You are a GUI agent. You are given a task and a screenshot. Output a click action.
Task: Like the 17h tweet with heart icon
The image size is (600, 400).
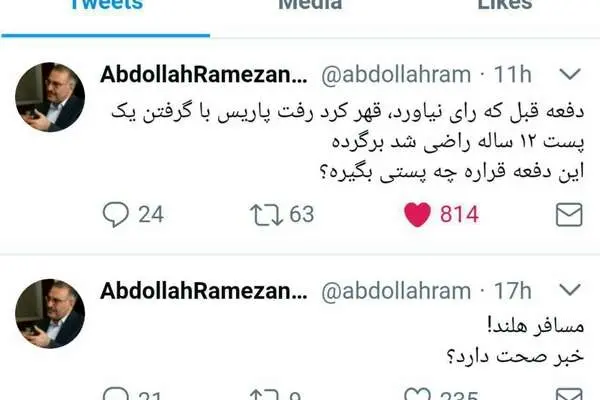tap(417, 394)
